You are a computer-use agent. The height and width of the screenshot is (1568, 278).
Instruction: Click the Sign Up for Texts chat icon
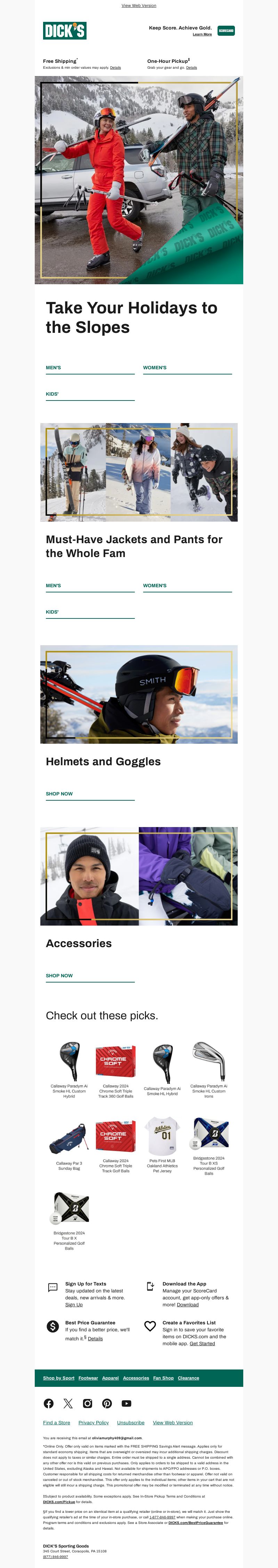[52, 1287]
